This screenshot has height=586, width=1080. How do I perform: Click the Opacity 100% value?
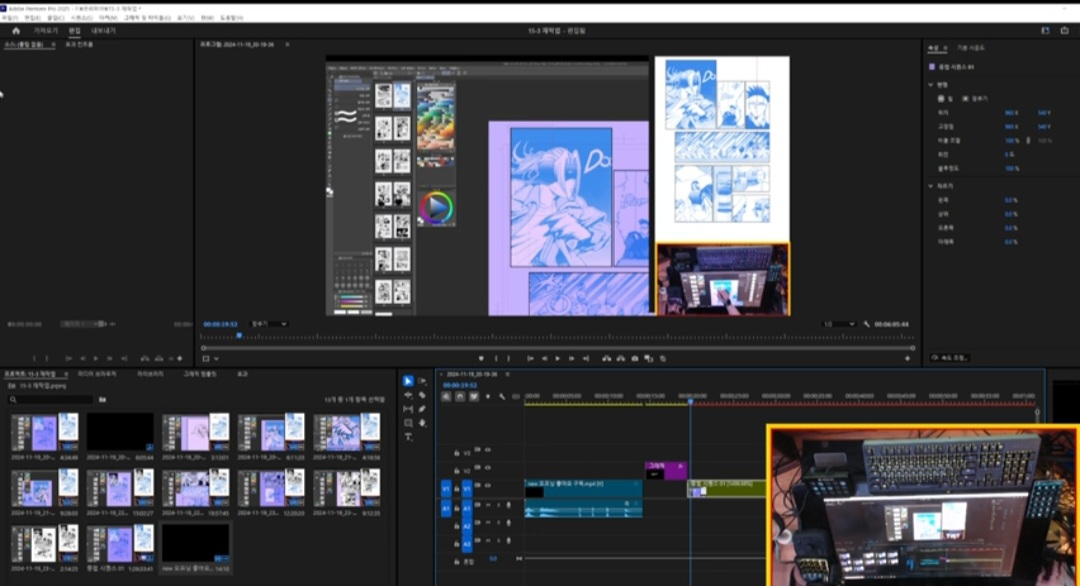click(1011, 169)
